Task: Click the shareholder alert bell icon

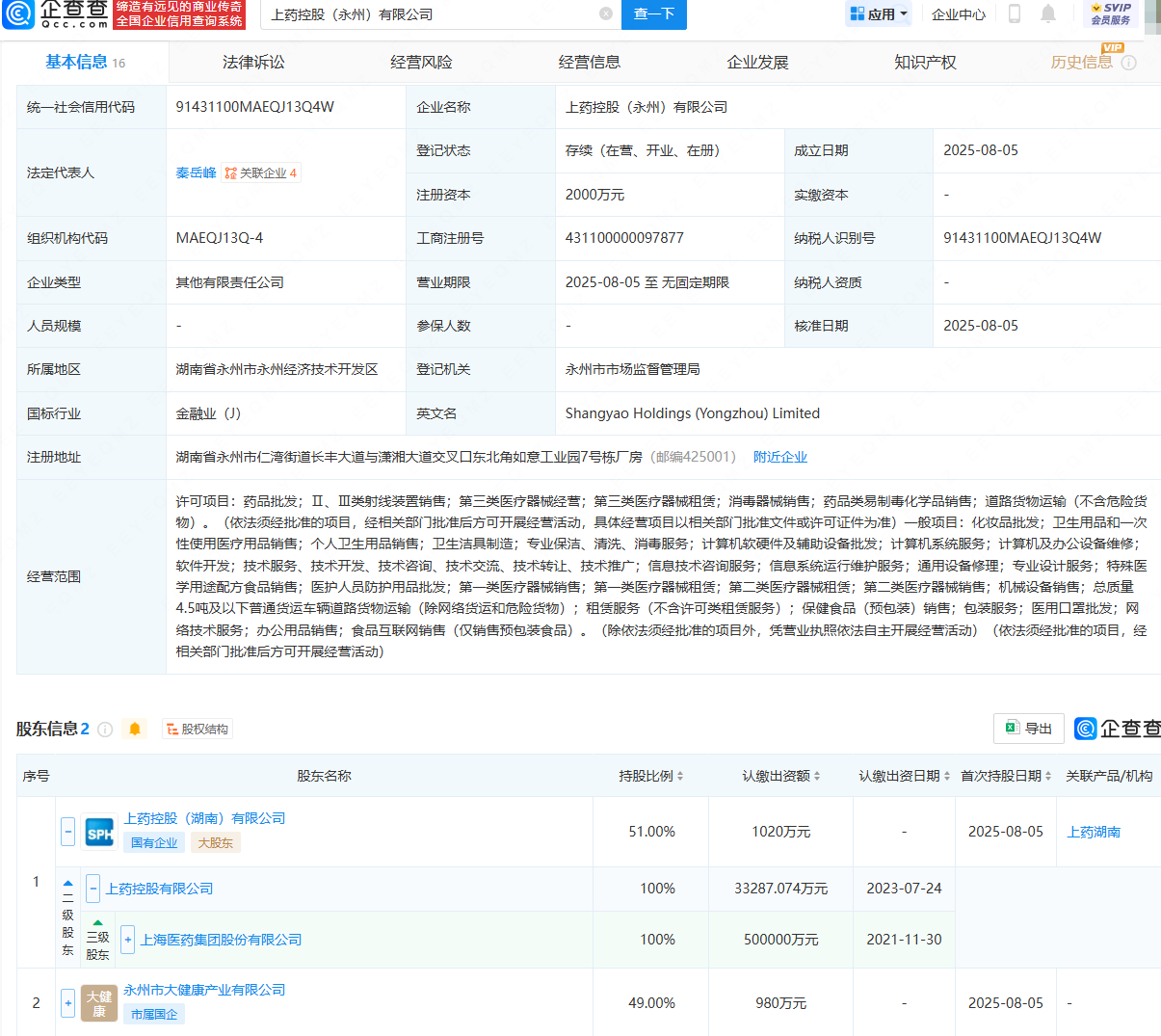Action: tap(135, 730)
